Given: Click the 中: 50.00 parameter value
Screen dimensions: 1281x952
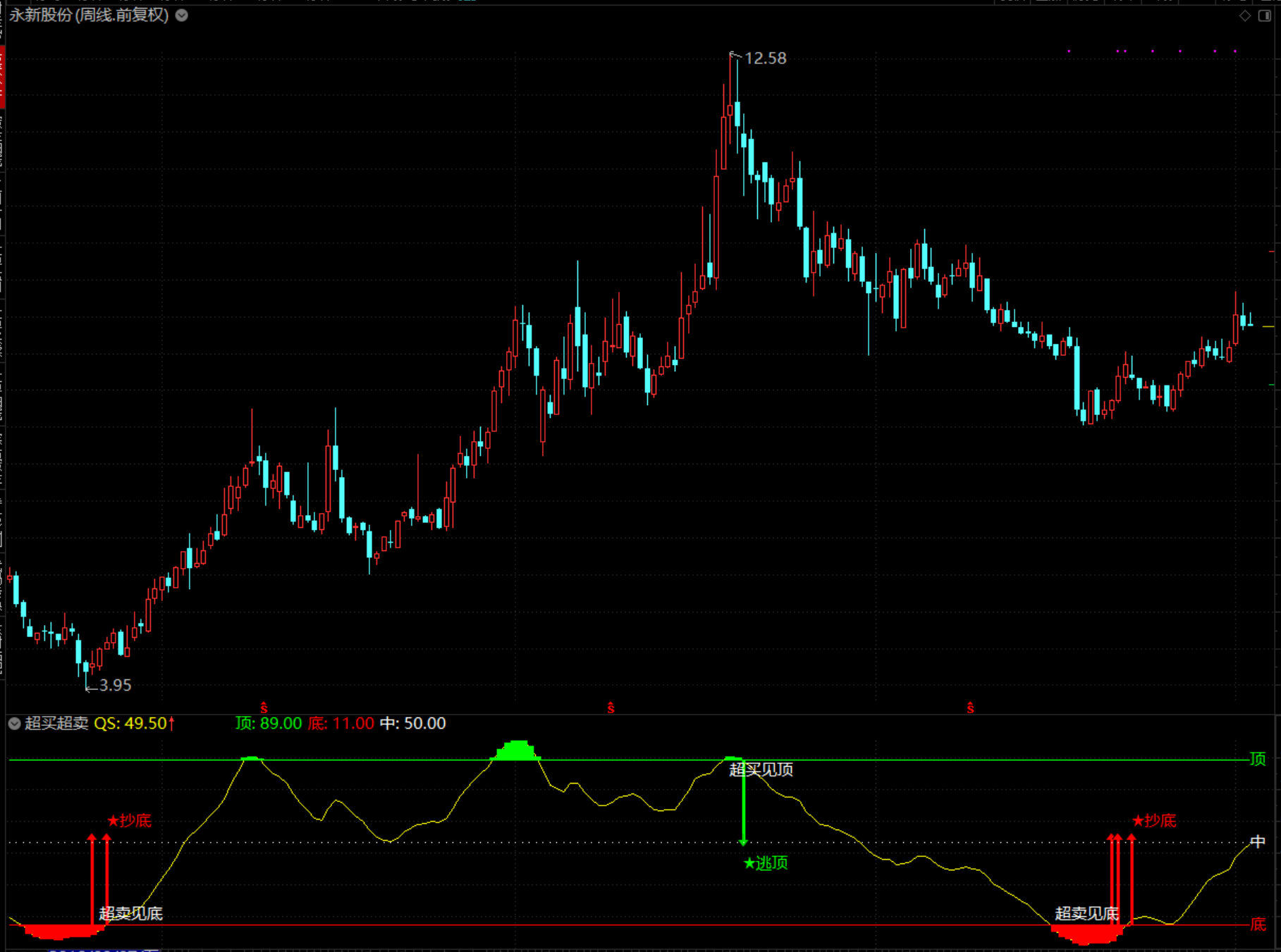Looking at the screenshot, I should (413, 724).
